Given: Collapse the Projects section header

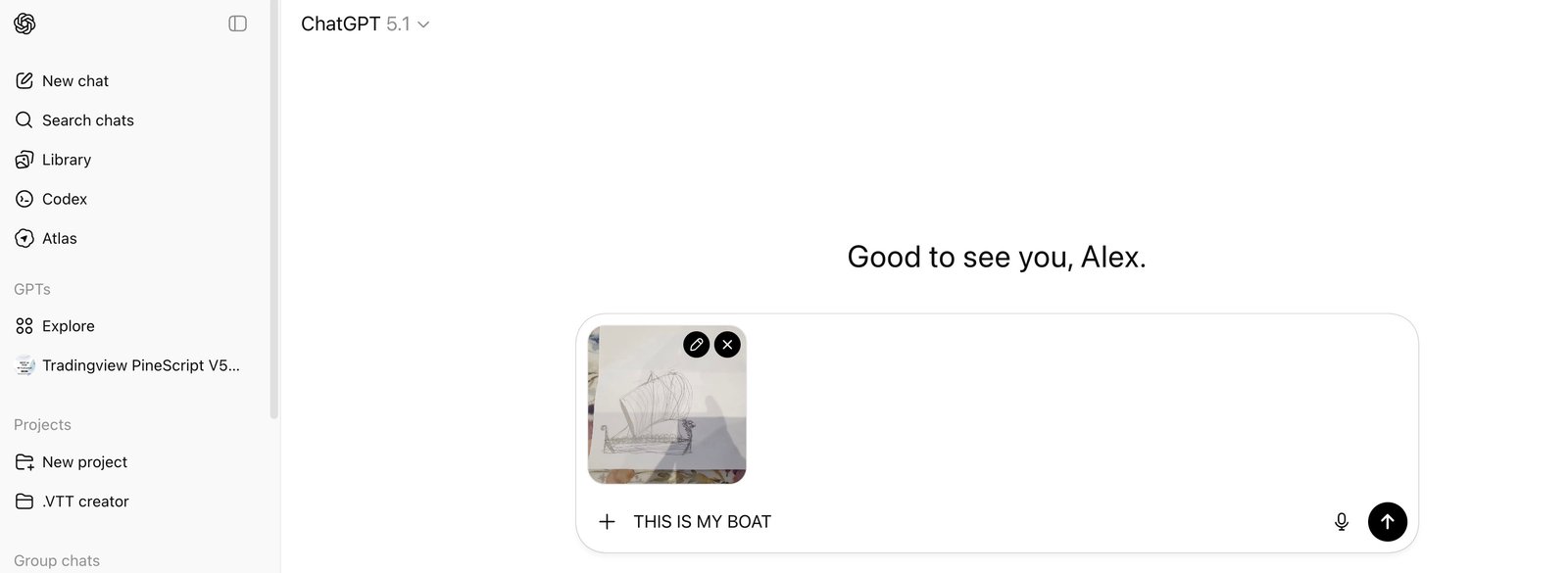Looking at the screenshot, I should [42, 424].
